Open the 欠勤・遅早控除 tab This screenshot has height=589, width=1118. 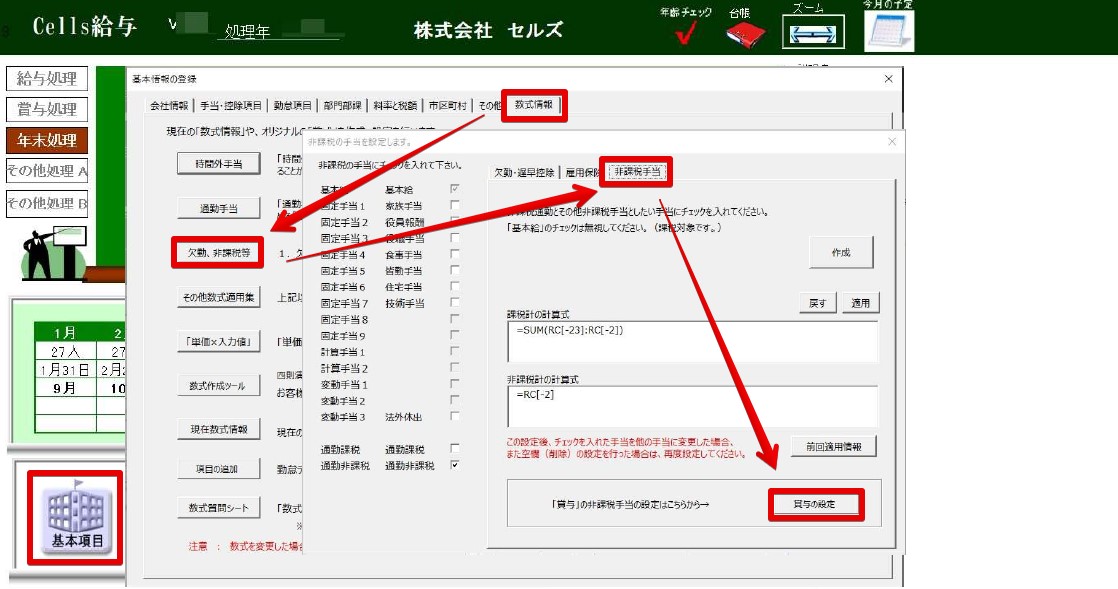pyautogui.click(x=524, y=172)
